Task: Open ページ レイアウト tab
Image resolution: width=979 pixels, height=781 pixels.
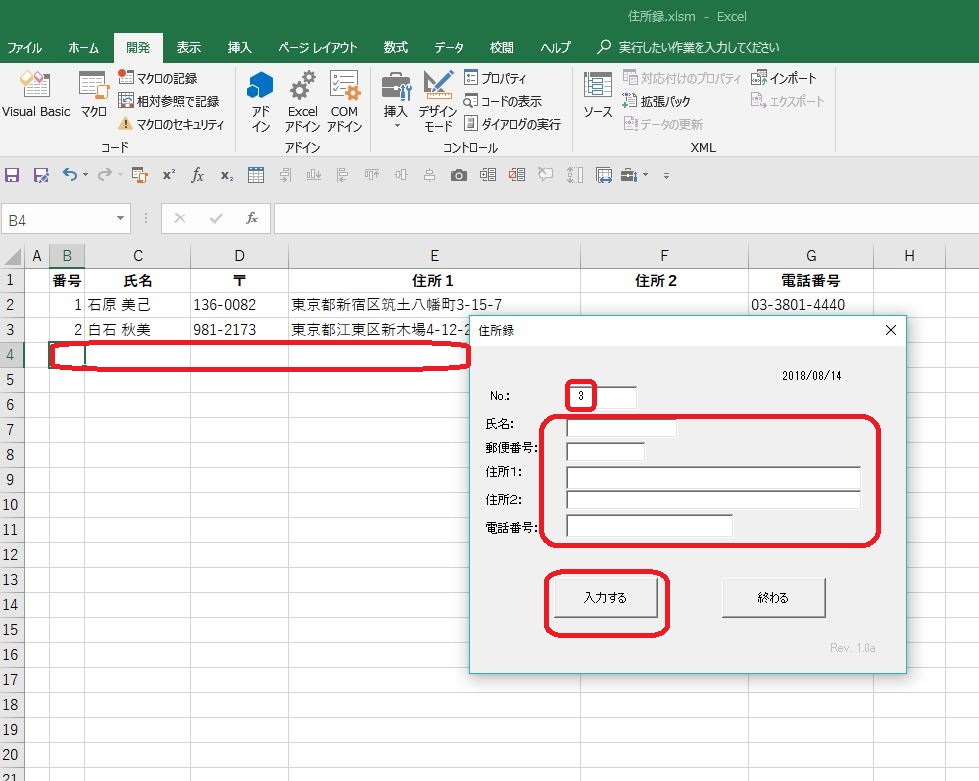Action: (317, 48)
